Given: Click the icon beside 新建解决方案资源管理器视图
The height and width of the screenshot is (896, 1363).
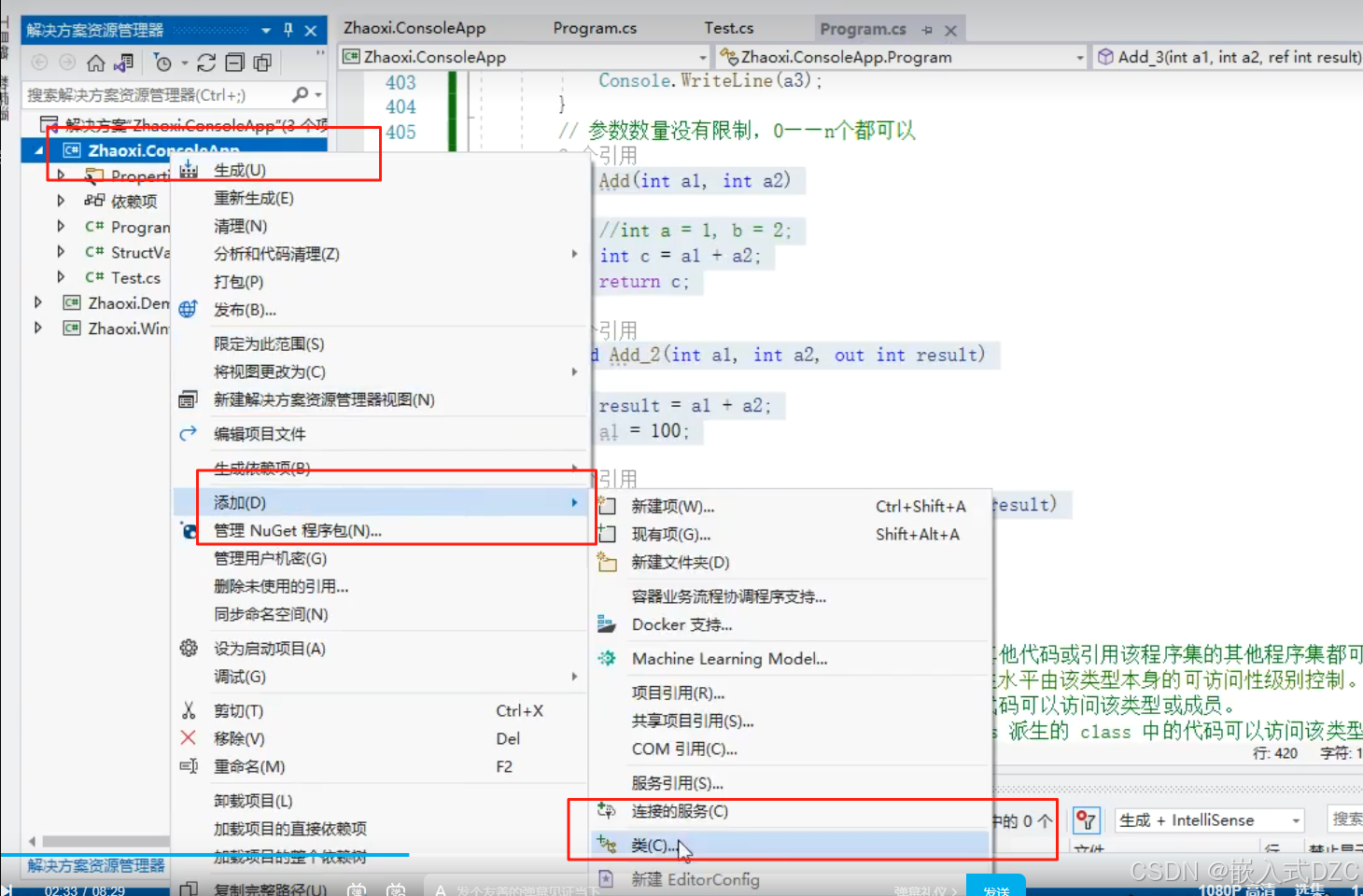Looking at the screenshot, I should tap(188, 399).
